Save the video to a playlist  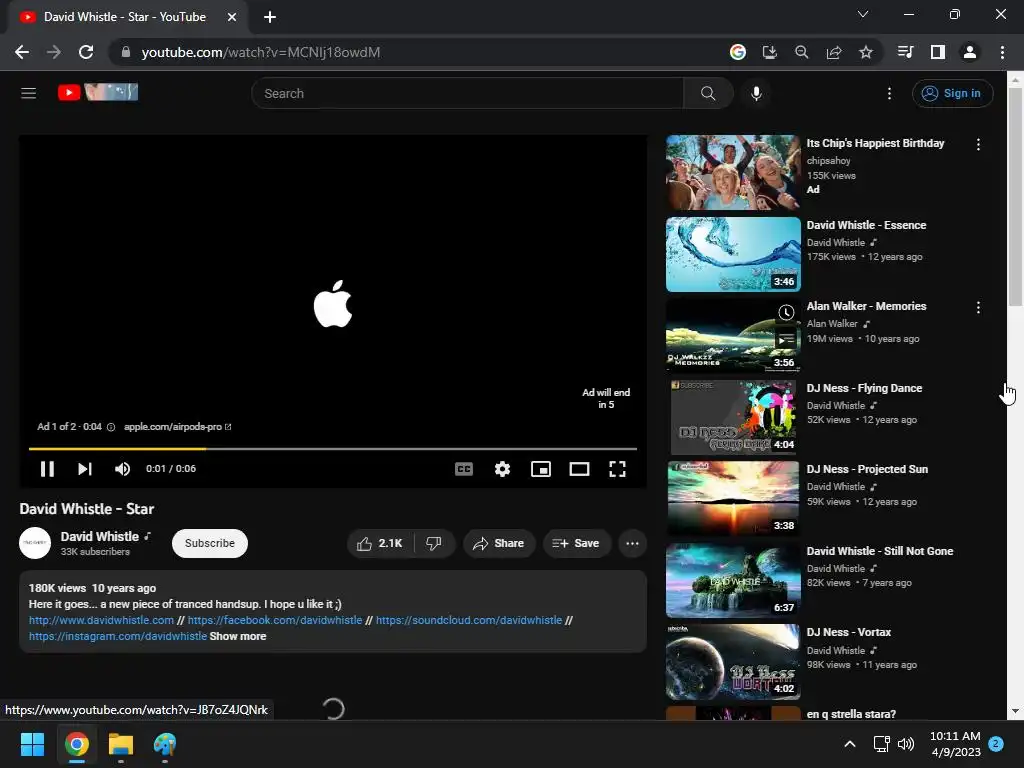(576, 543)
